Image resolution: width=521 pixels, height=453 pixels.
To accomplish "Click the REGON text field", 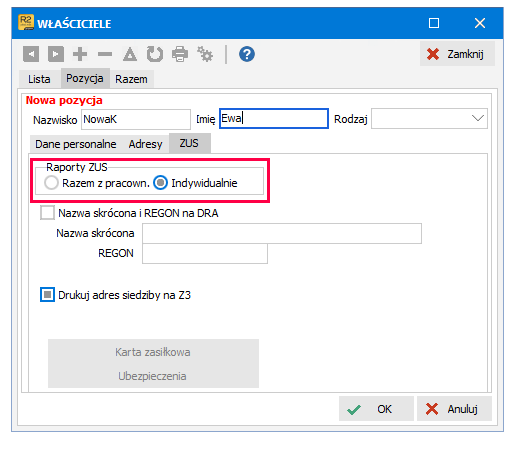I will click(205, 254).
